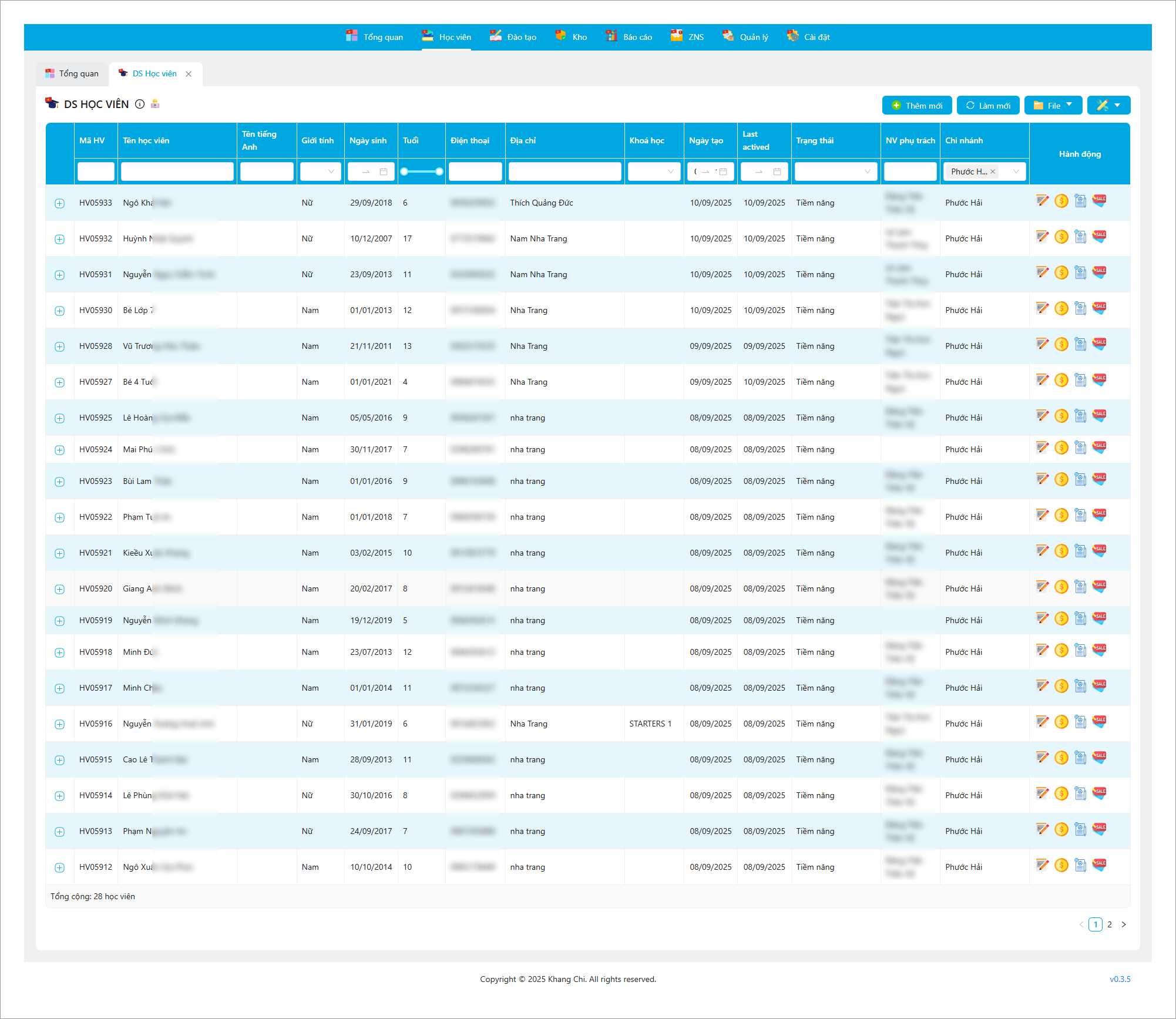Expand row HV05925 with the plus toggle
Image resolution: width=1176 pixels, height=1019 pixels.
click(59, 418)
